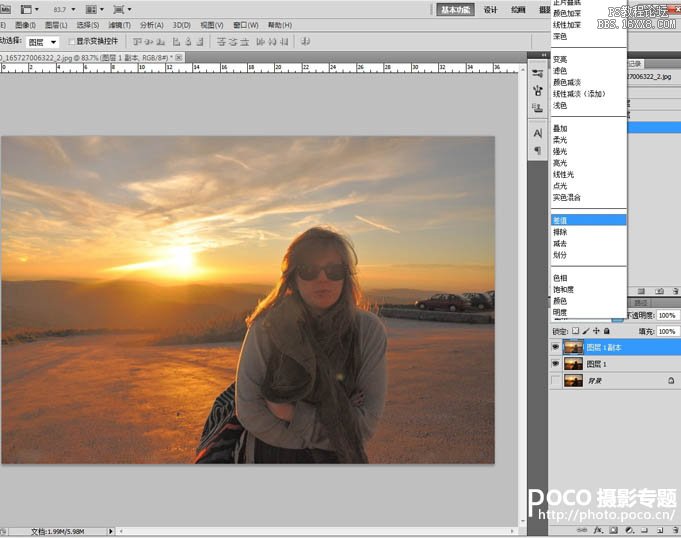Choose 叠加 blend mode from list
The image size is (681, 538).
coord(588,129)
